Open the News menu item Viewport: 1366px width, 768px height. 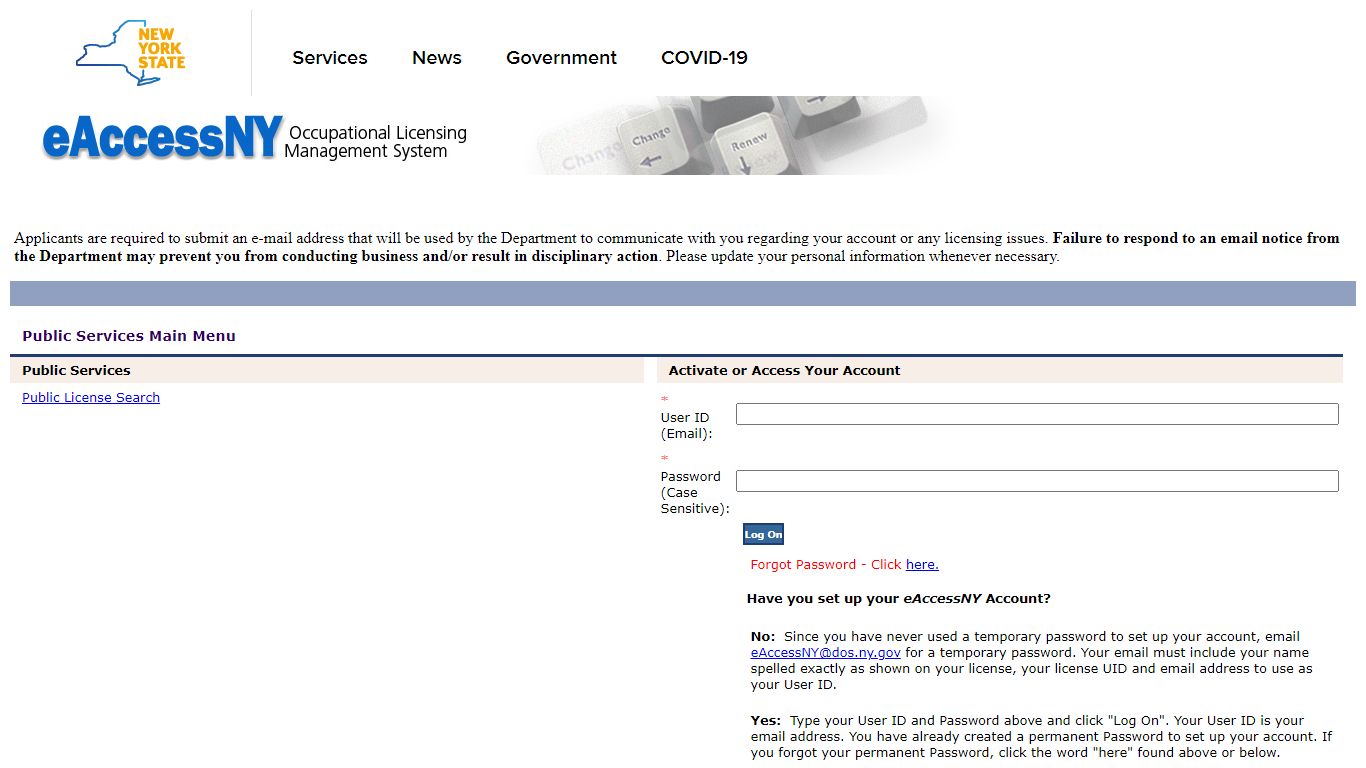coord(437,58)
